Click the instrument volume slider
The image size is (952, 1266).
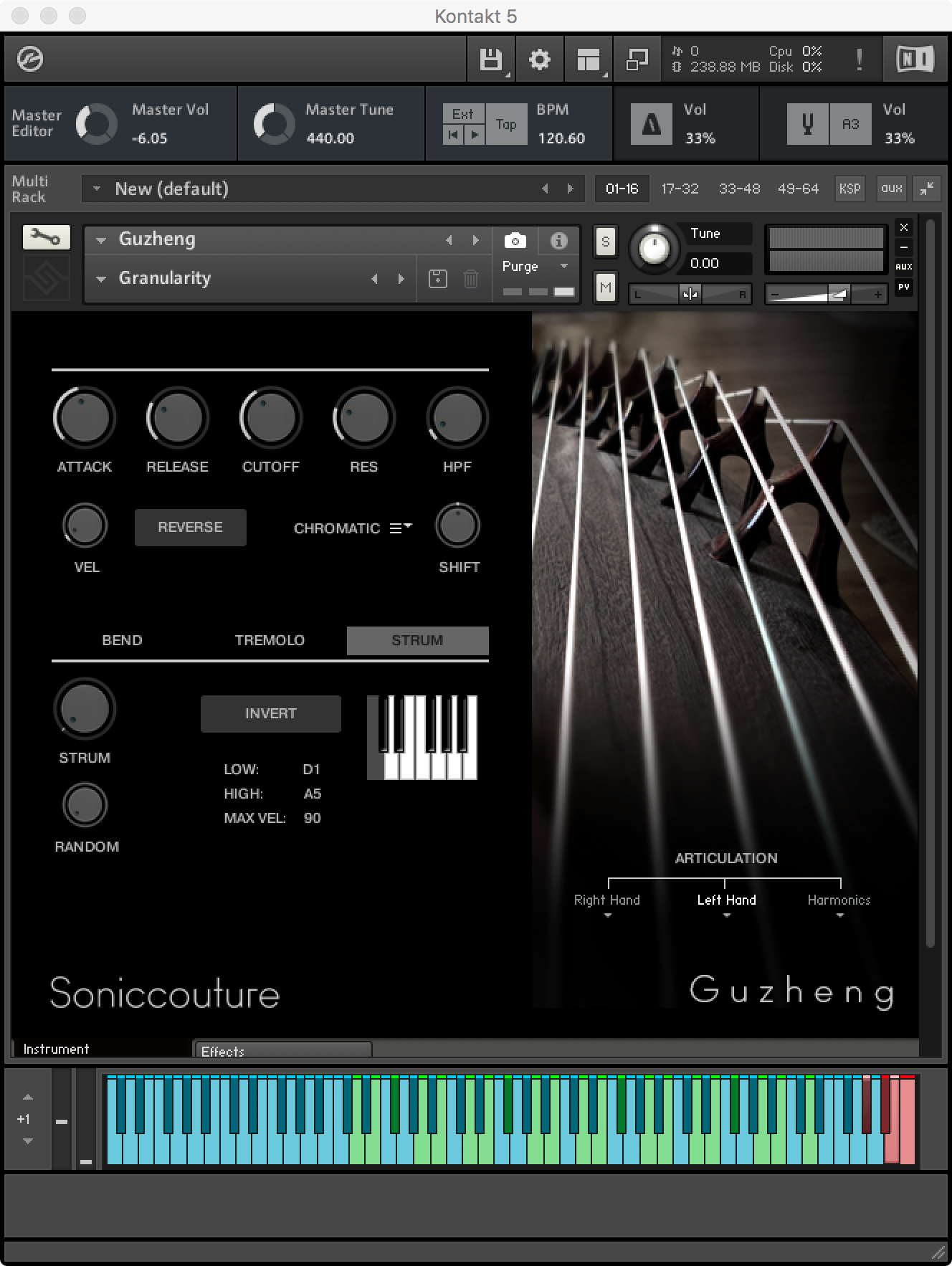tap(827, 294)
